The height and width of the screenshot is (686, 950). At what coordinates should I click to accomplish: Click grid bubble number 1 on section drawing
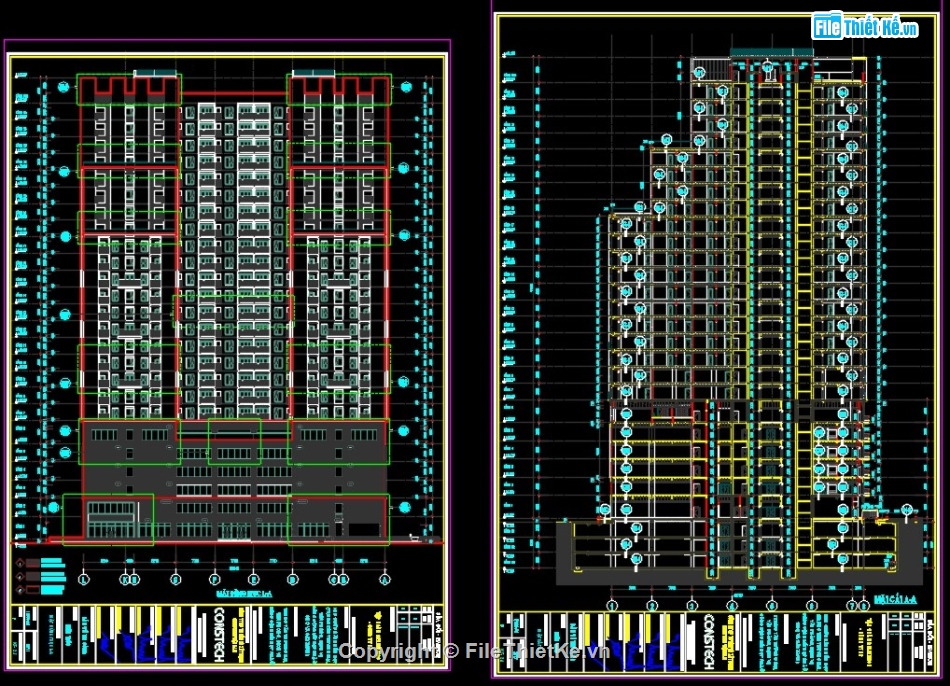pyautogui.click(x=611, y=605)
